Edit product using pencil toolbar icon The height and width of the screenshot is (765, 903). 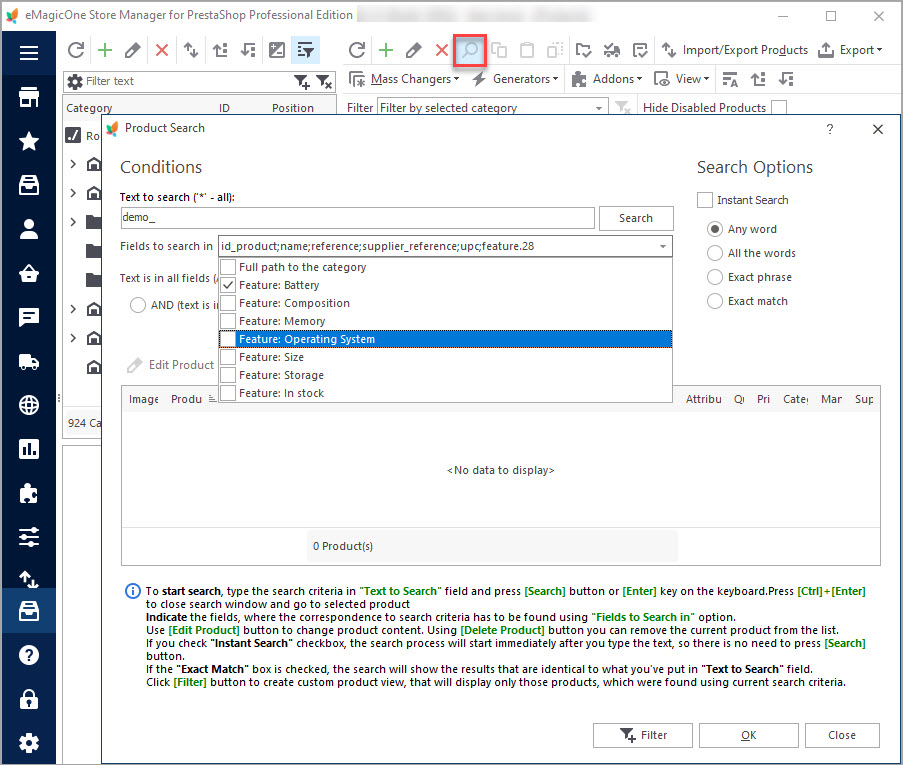tap(413, 51)
